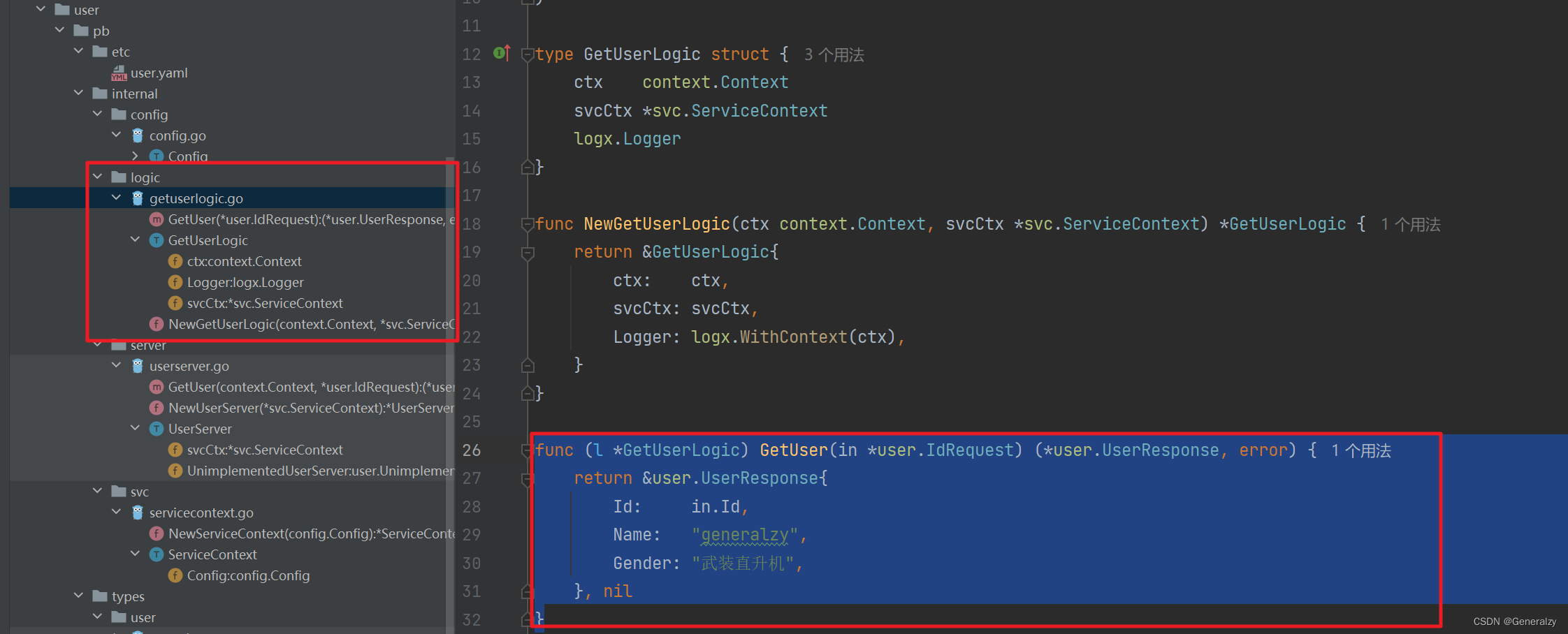The width and height of the screenshot is (1568, 634).
Task: Collapse the servicecontext.go file node
Action: [x=116, y=512]
